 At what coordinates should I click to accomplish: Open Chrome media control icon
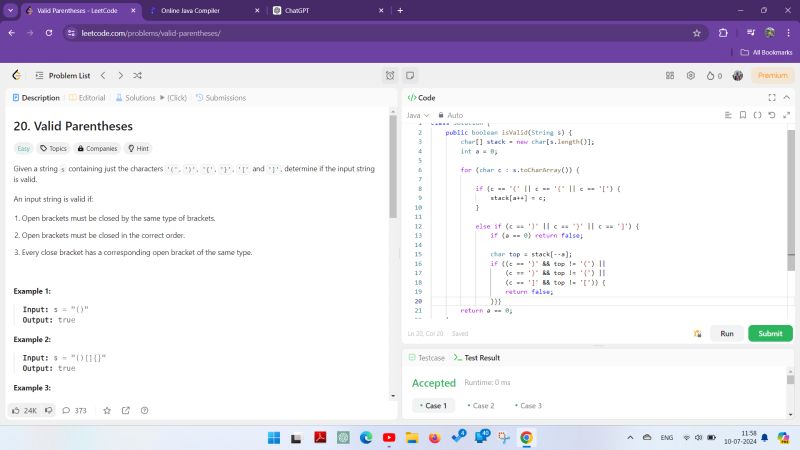[x=751, y=33]
